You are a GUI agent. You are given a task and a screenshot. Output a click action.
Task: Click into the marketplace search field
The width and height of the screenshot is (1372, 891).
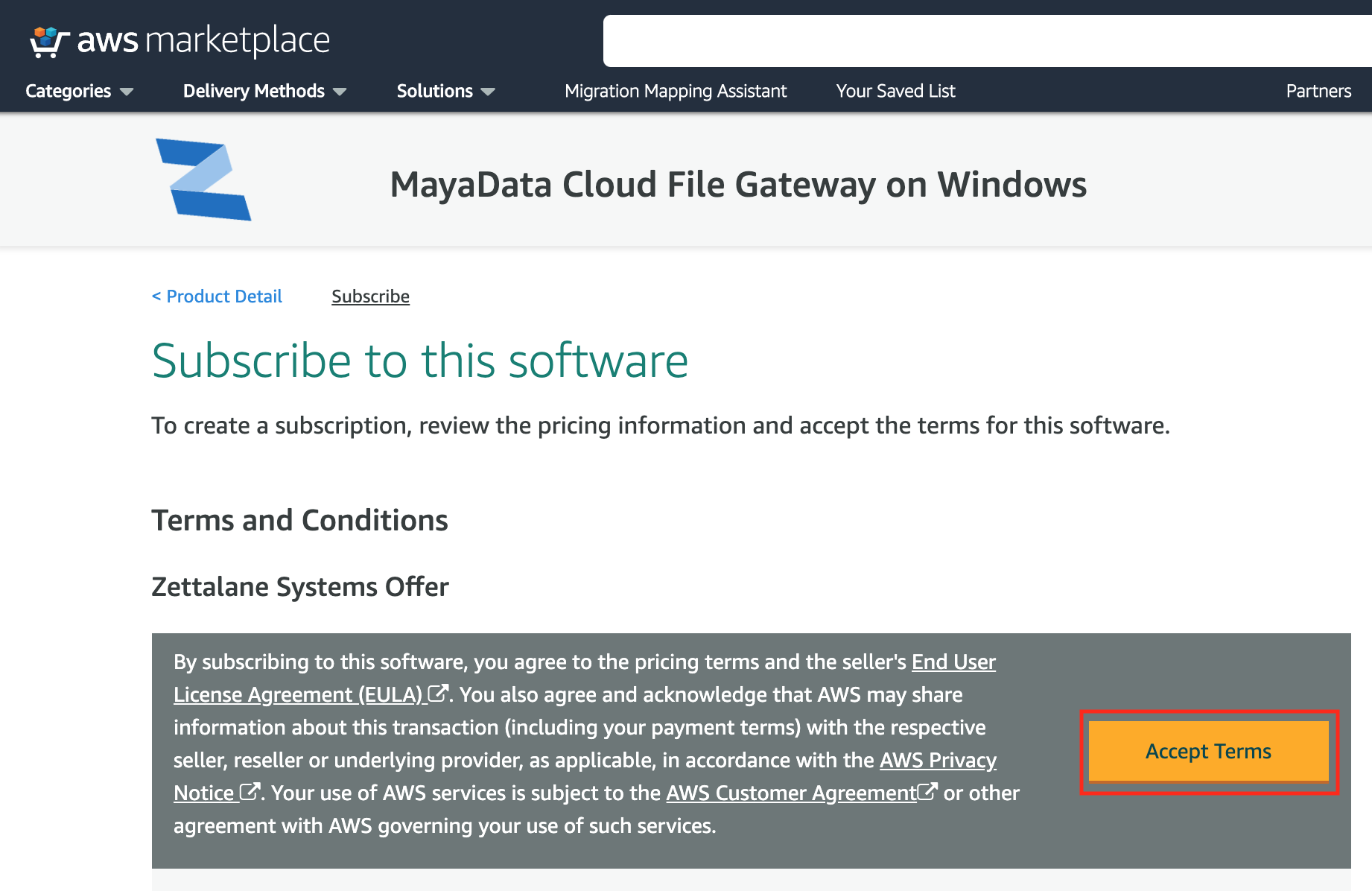click(983, 41)
